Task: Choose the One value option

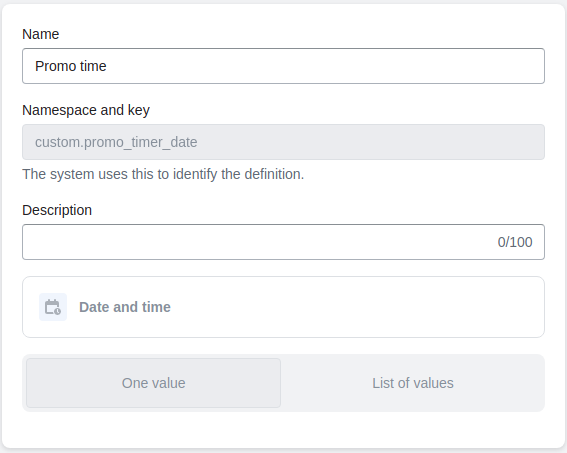Action: [x=153, y=383]
